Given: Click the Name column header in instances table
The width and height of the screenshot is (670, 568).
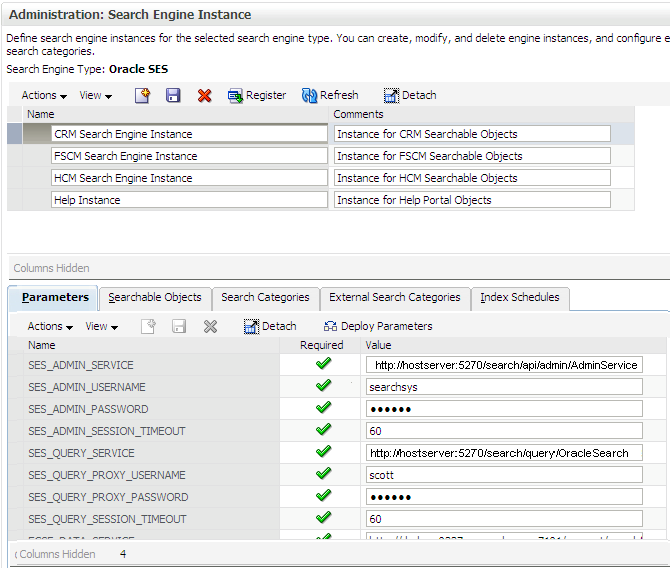Looking at the screenshot, I should coord(41,115).
